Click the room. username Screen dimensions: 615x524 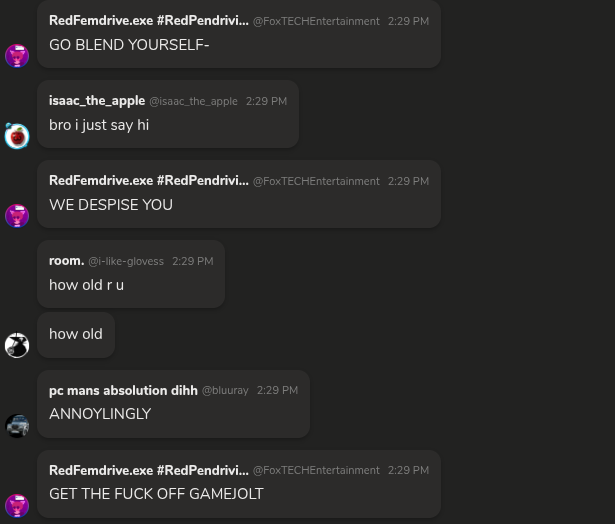[66, 260]
